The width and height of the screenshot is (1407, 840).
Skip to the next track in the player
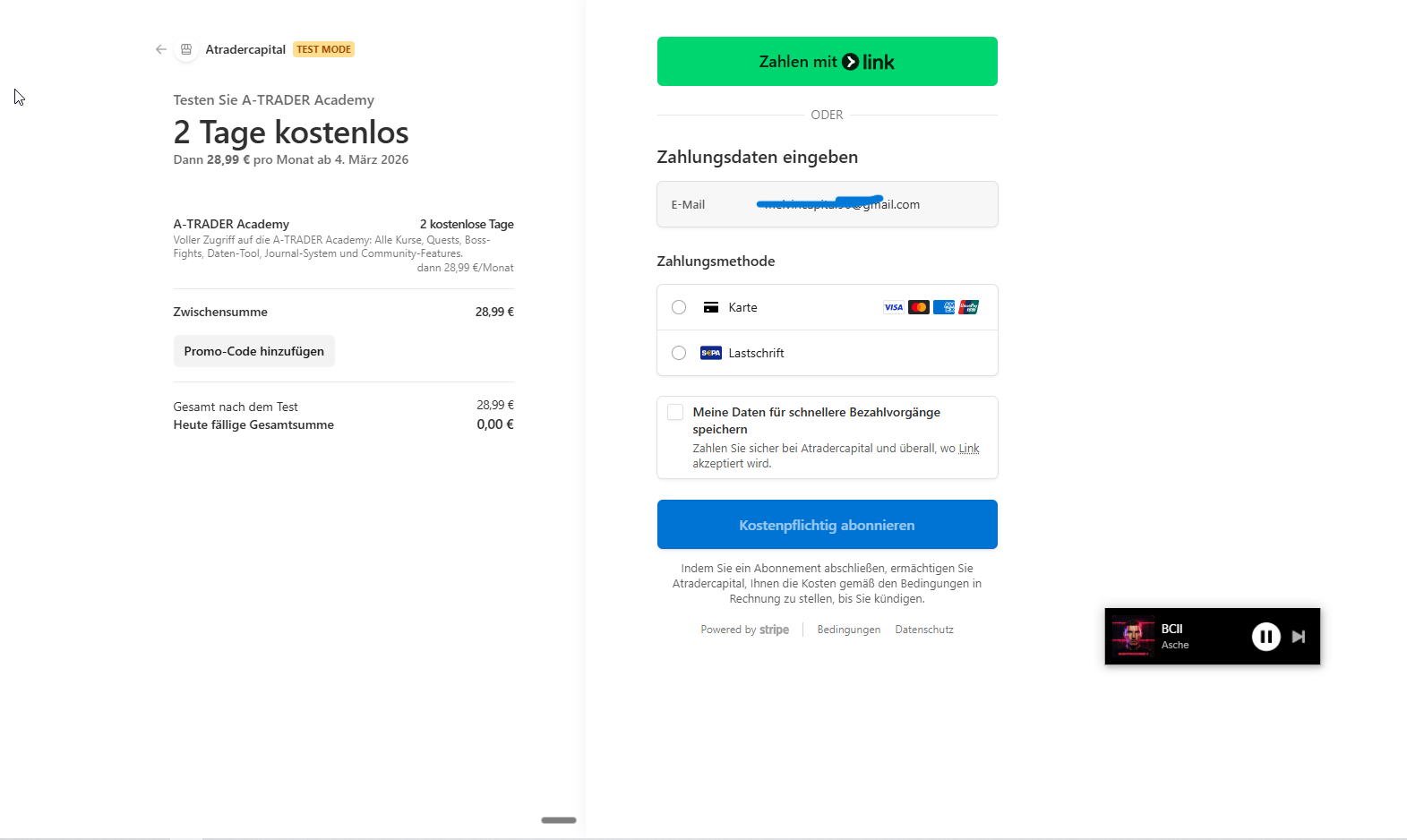pyautogui.click(x=1299, y=636)
